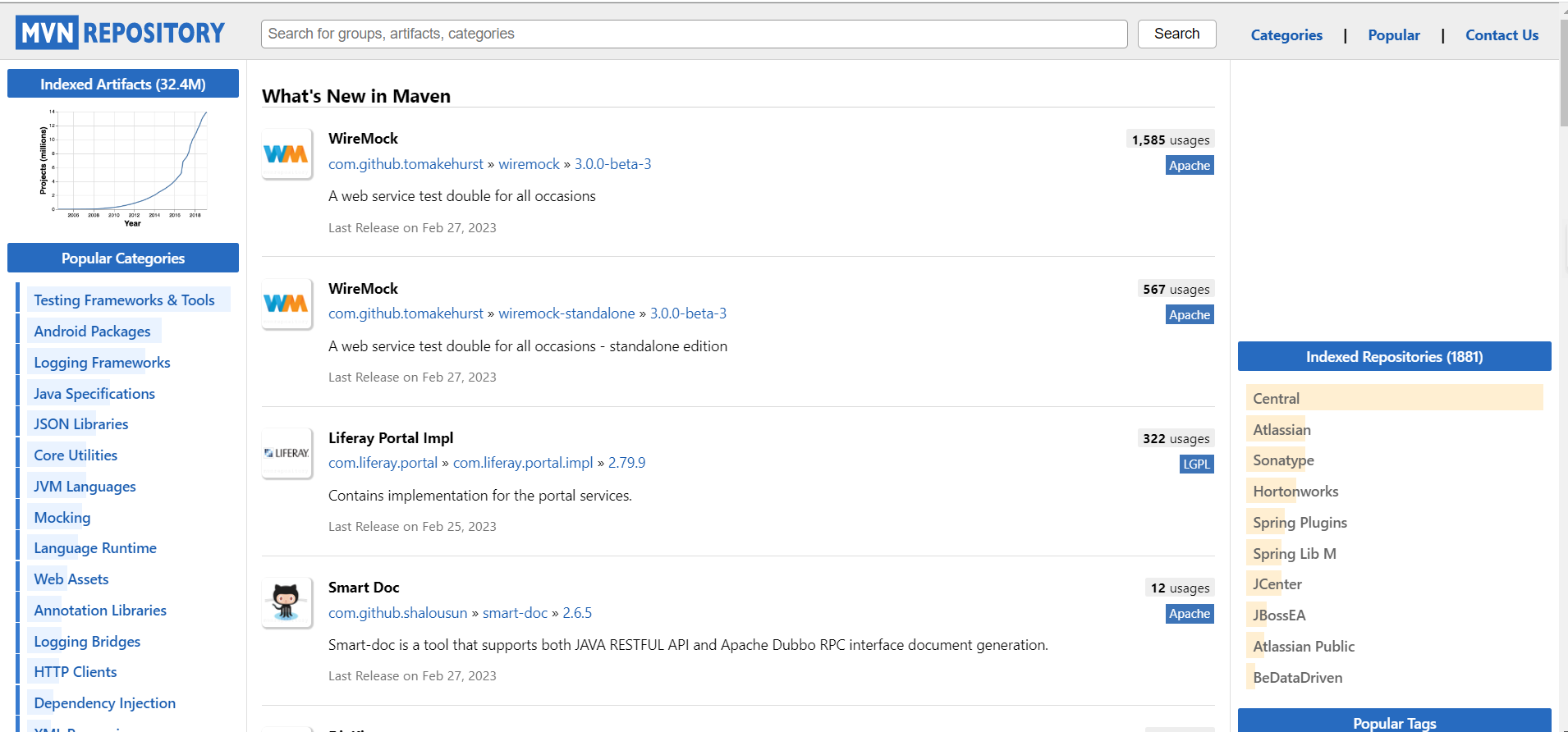Click Apache license badge of first WireMock
Screen dimensions: 1568x732
point(1190,165)
